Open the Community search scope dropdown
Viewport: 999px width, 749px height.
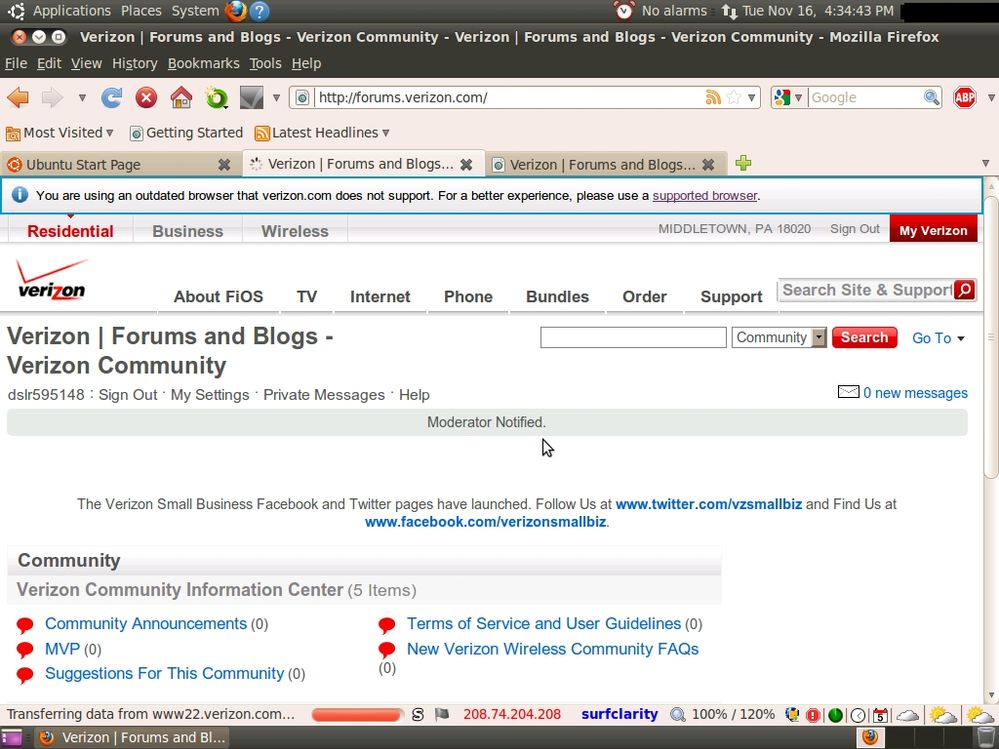(x=779, y=338)
